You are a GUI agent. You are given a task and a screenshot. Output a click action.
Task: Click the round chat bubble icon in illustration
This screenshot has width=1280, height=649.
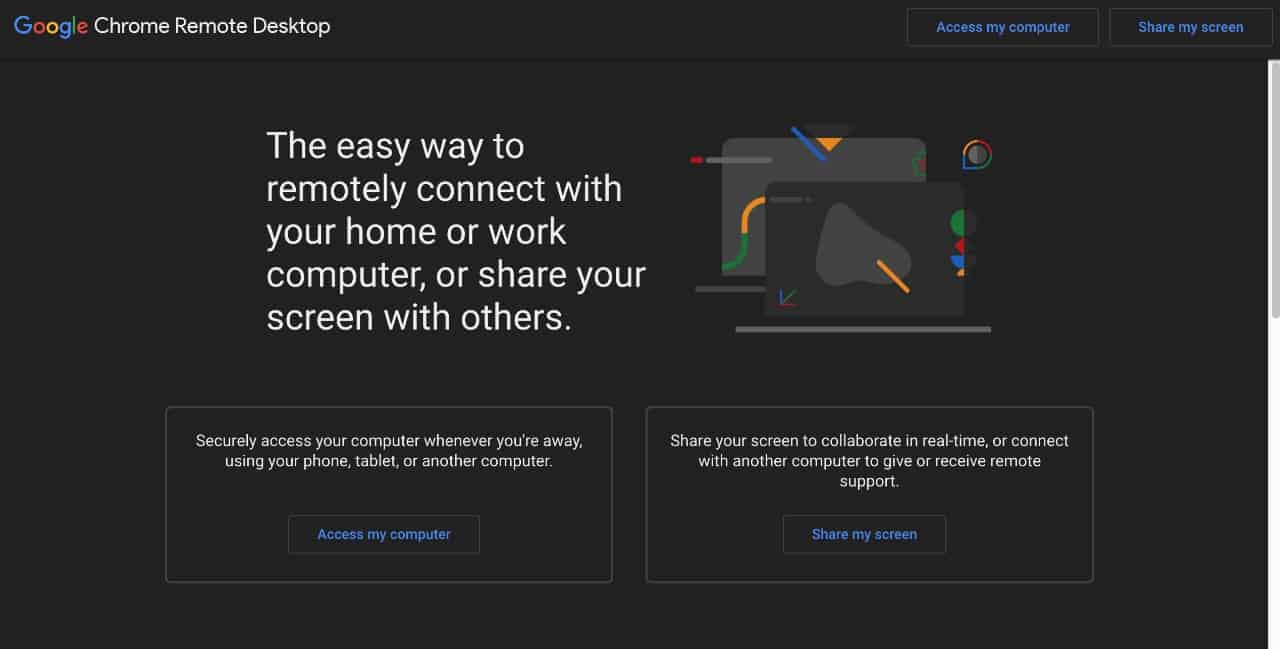coord(977,155)
